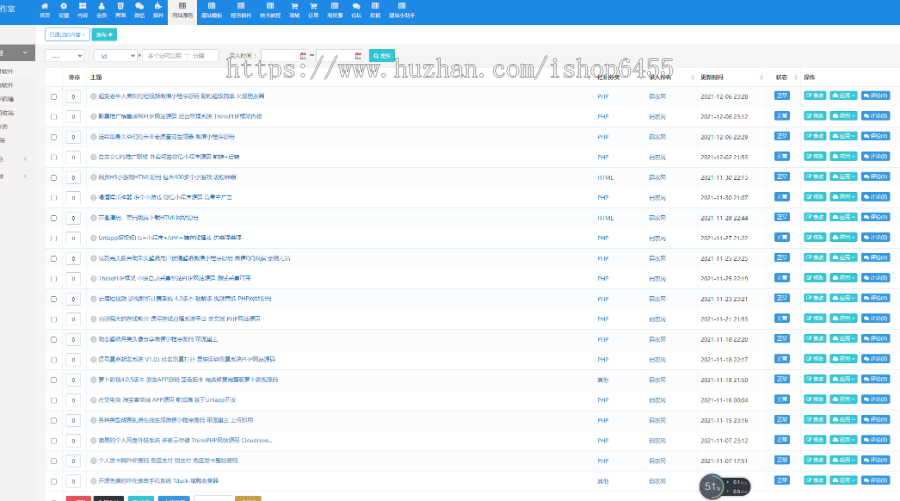
Task: Tick checkbox for row dated 2021-11-28 22:44
Action: pyautogui.click(x=54, y=218)
